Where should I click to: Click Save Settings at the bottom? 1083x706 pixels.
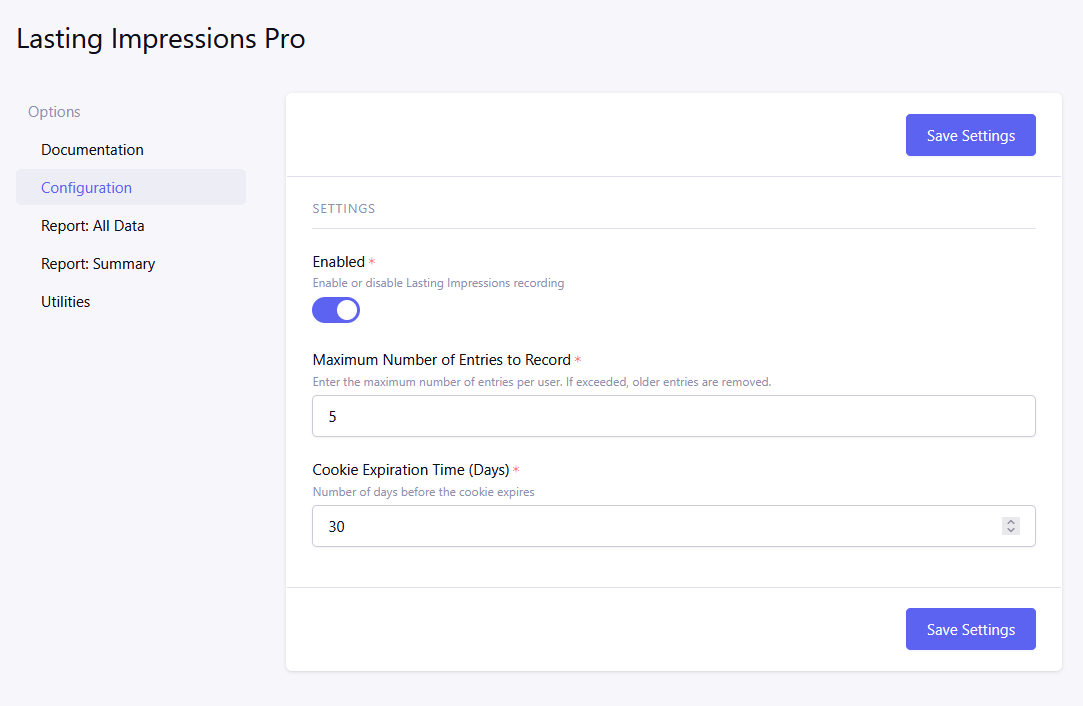tap(970, 629)
